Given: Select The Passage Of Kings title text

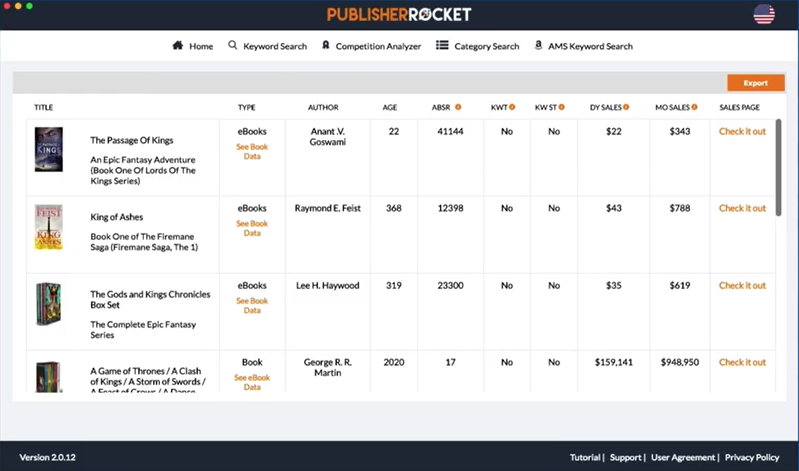Looking at the screenshot, I should [x=131, y=140].
